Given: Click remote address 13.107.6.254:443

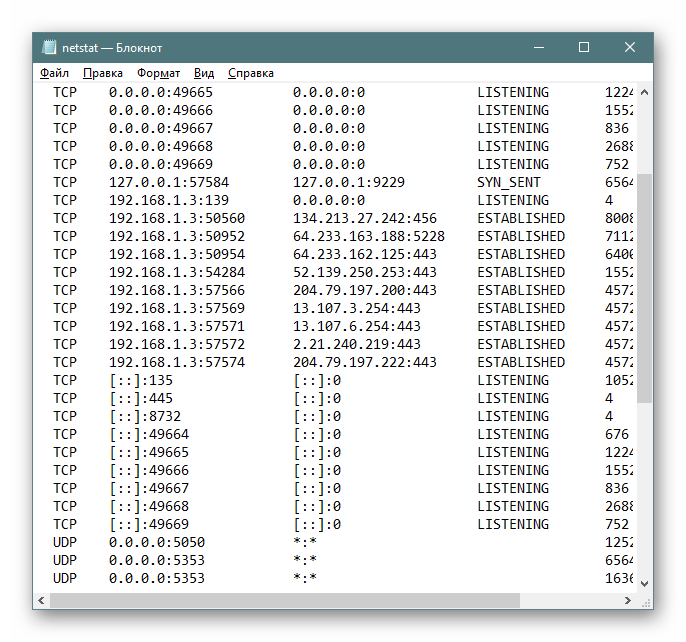Looking at the screenshot, I should click(x=357, y=326).
